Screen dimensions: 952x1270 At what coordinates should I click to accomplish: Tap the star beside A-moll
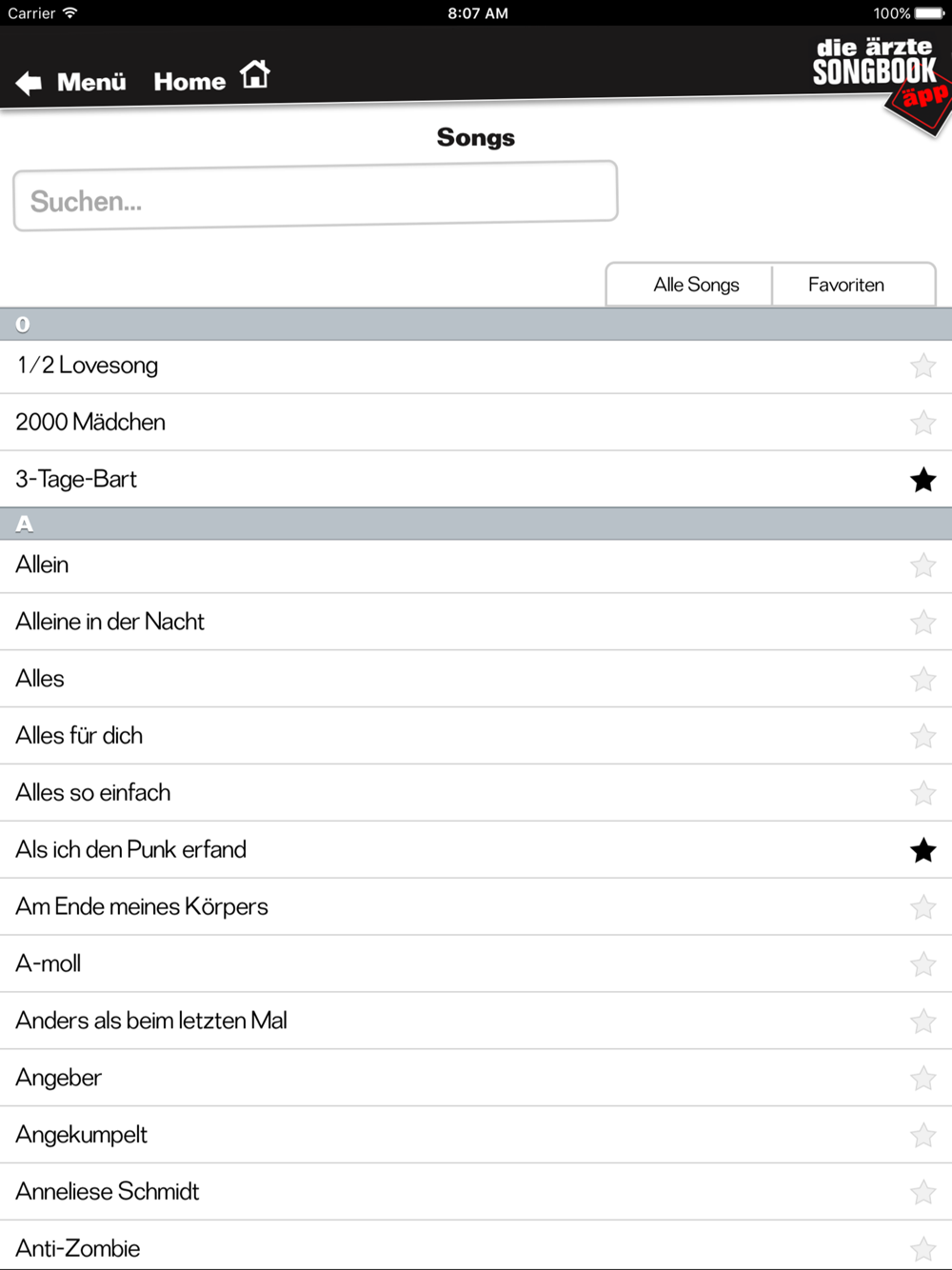(922, 964)
